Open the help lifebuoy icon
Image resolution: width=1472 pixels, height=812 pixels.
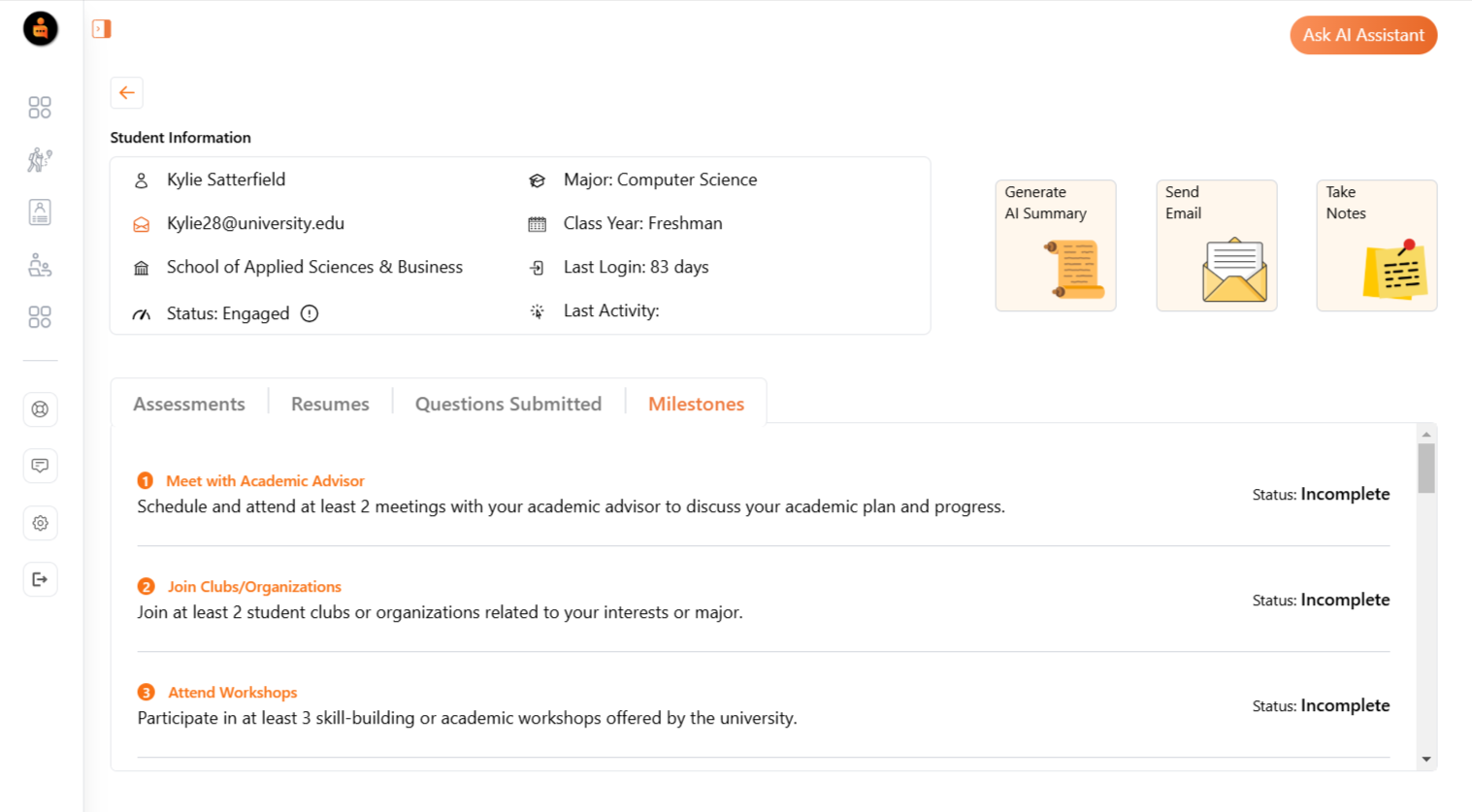[x=40, y=409]
